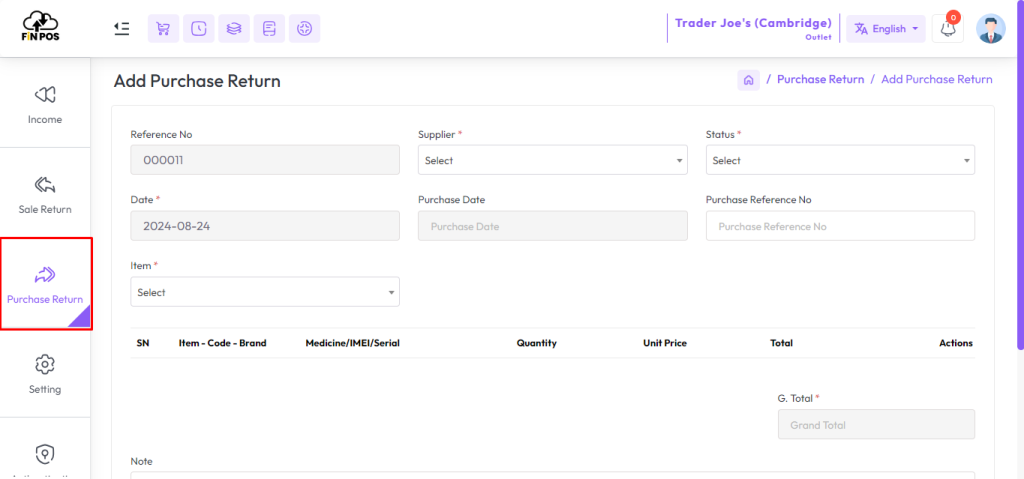Viewport: 1024px width, 479px height.
Task: Click the Item - Code - Brand column header
Action: click(x=223, y=343)
